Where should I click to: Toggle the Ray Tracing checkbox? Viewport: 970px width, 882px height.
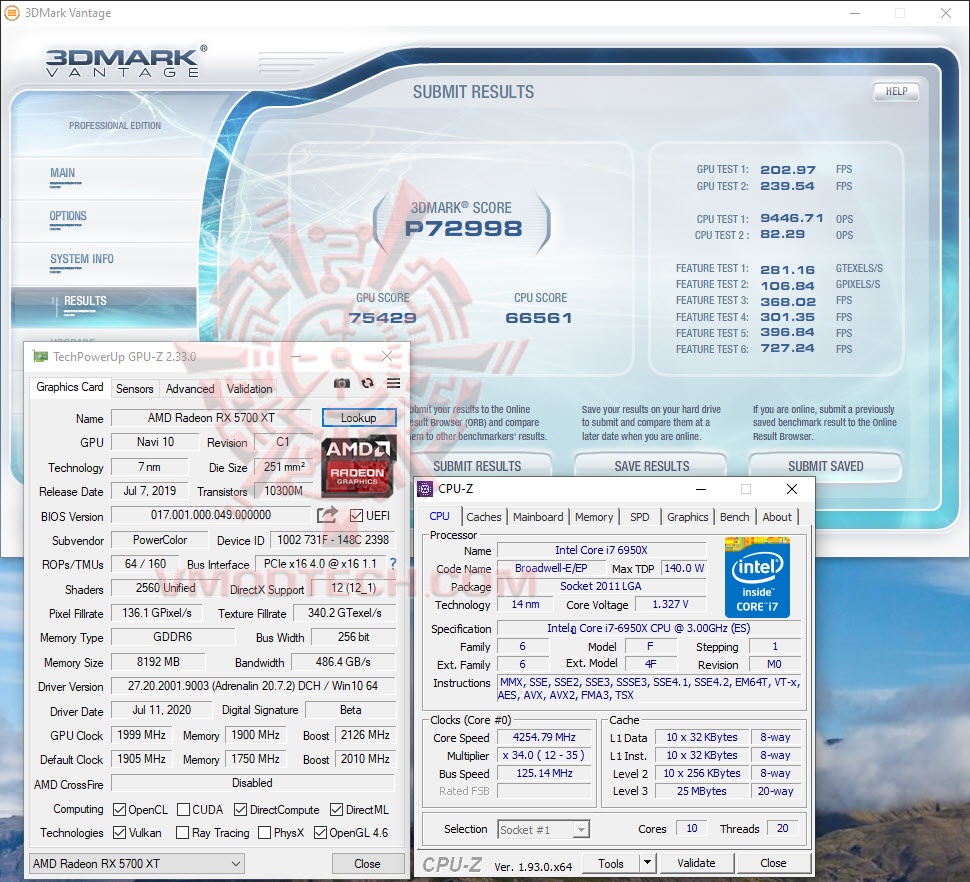tap(182, 833)
